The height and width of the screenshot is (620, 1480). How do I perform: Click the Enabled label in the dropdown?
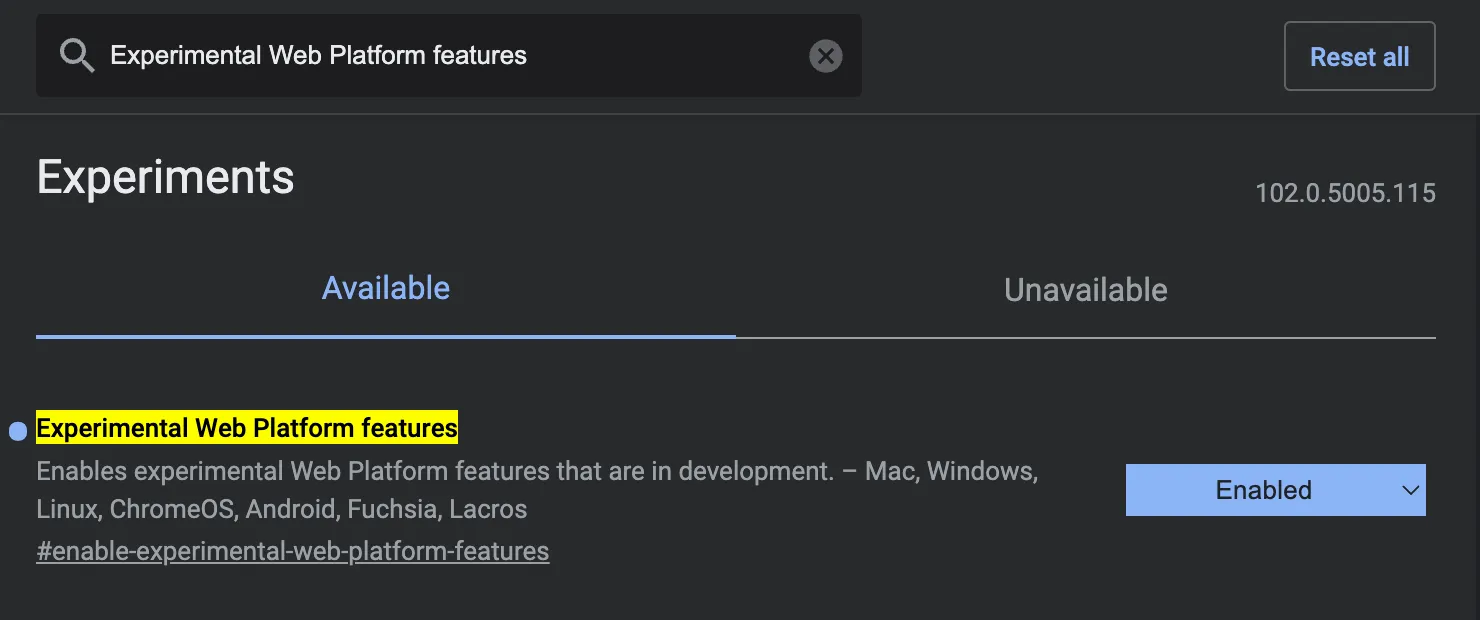pos(1263,490)
